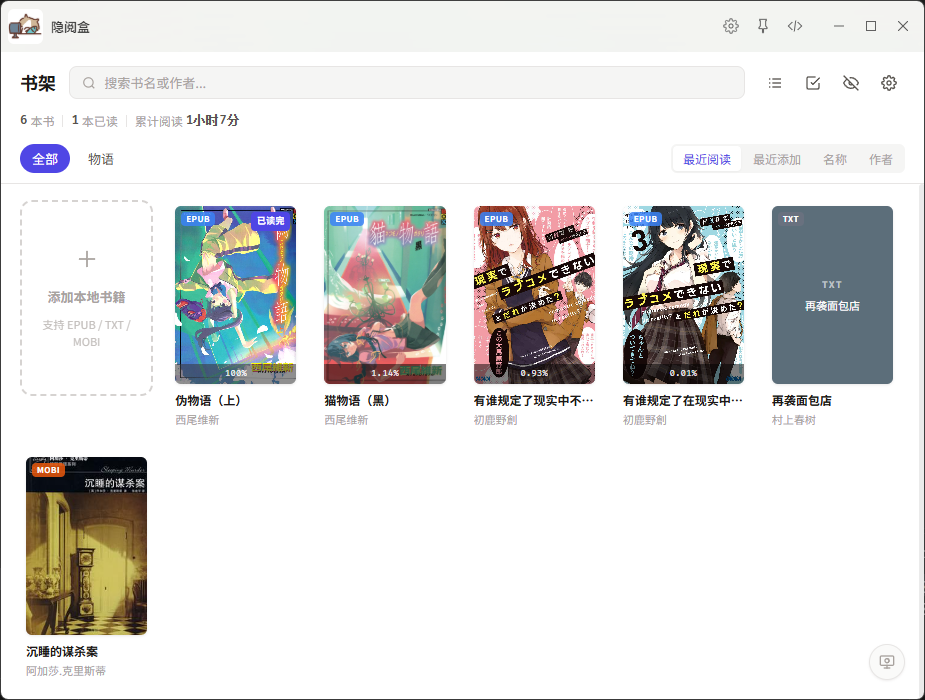The width and height of the screenshot is (925, 700).
Task: Click the 1.14% progress label
Action: click(x=385, y=373)
